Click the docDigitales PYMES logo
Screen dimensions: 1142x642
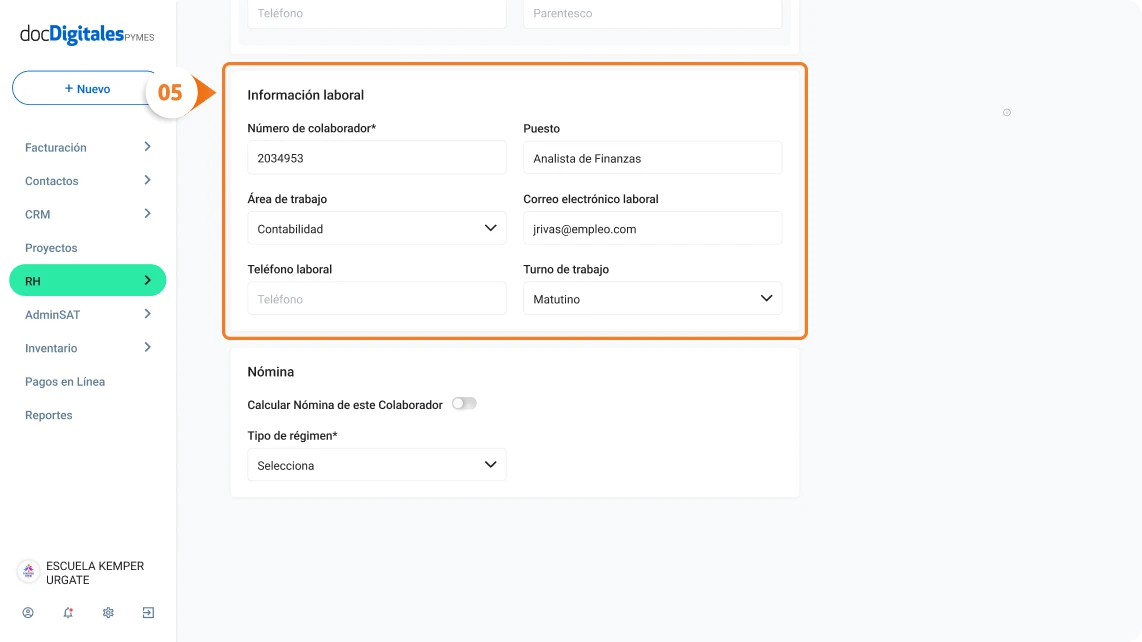coord(87,34)
